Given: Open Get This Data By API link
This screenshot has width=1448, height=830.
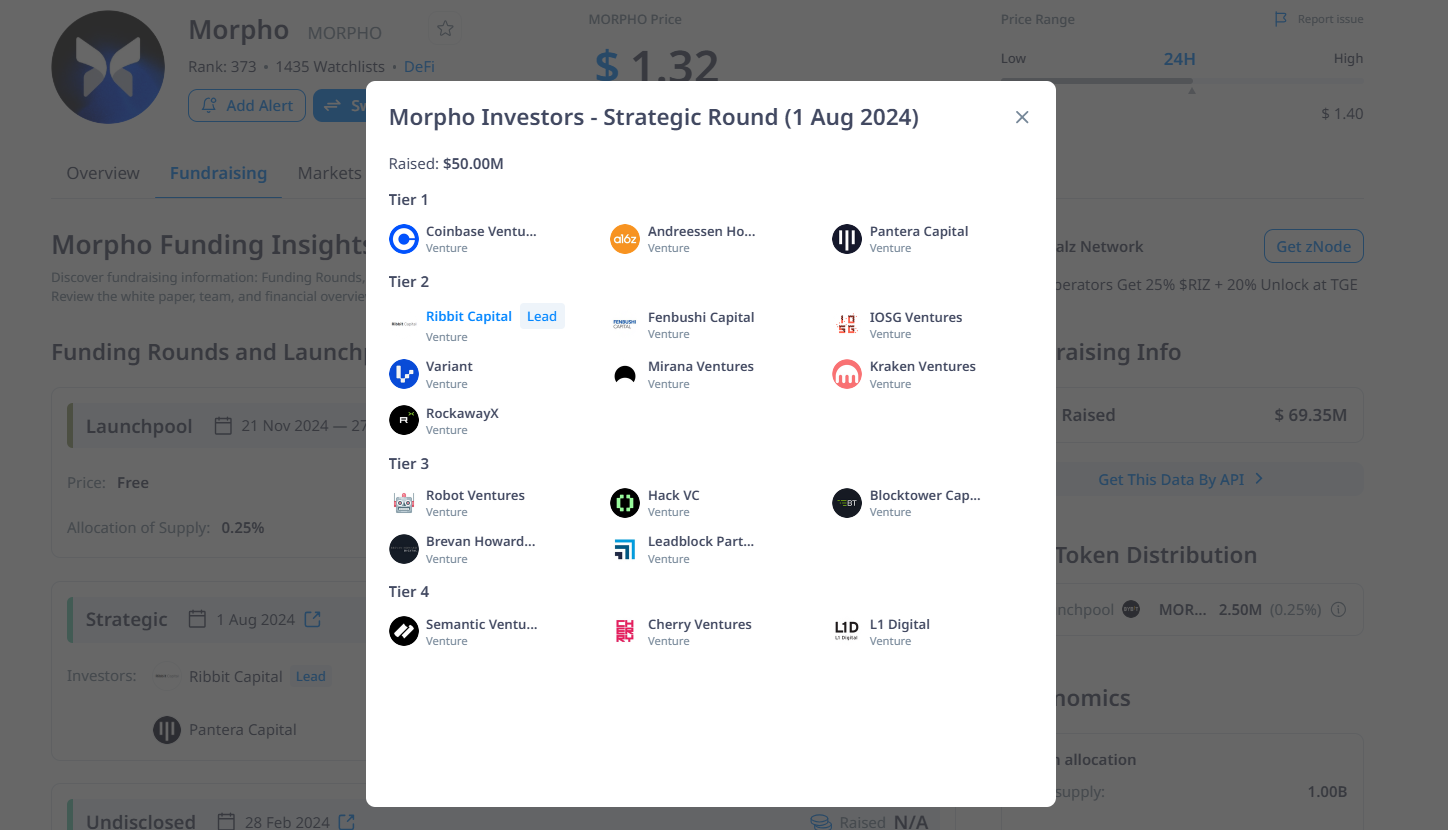Looking at the screenshot, I should (x=1181, y=479).
